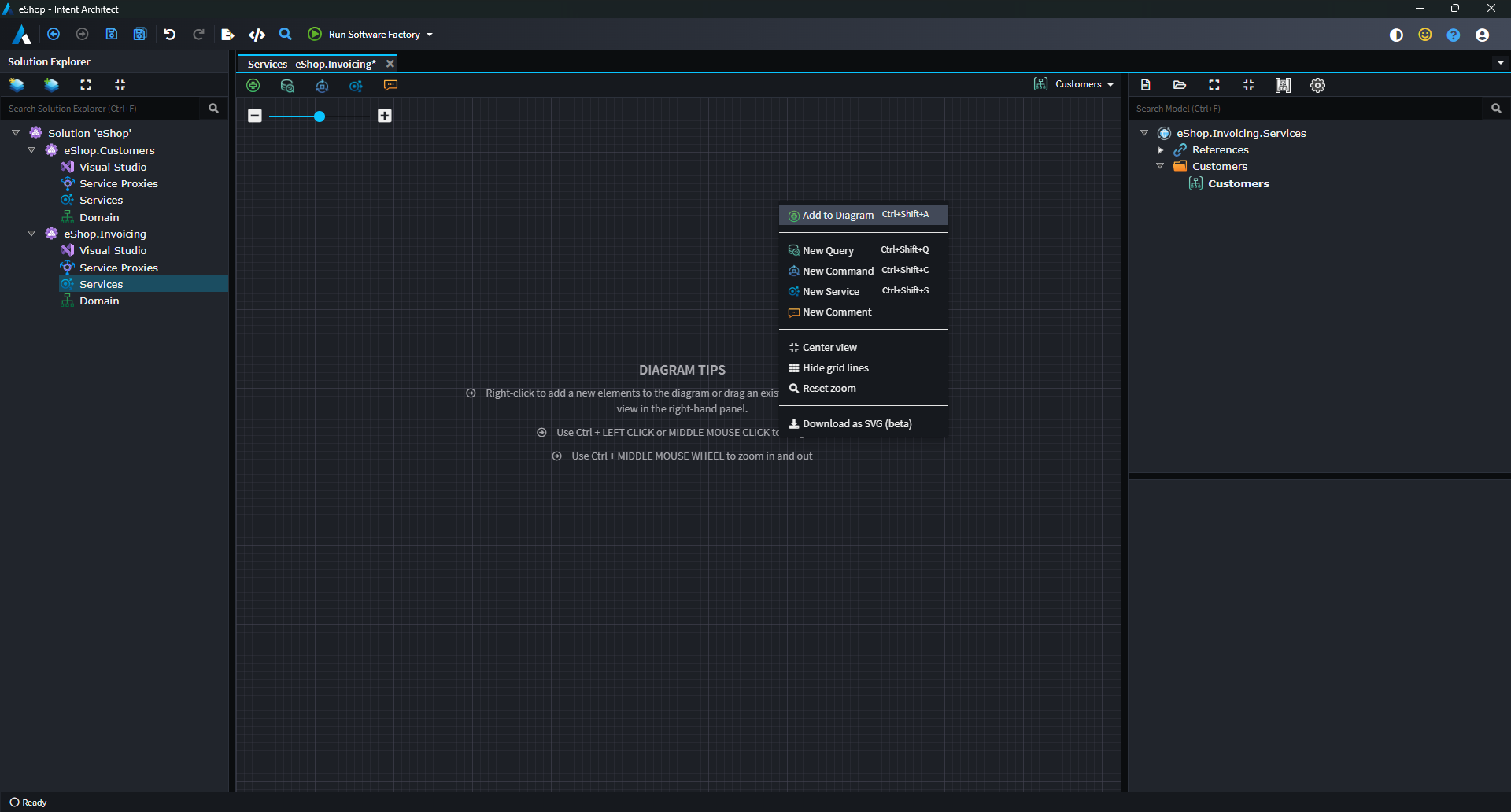The height and width of the screenshot is (812, 1511).
Task: Choose New Comment in context menu
Action: click(863, 312)
